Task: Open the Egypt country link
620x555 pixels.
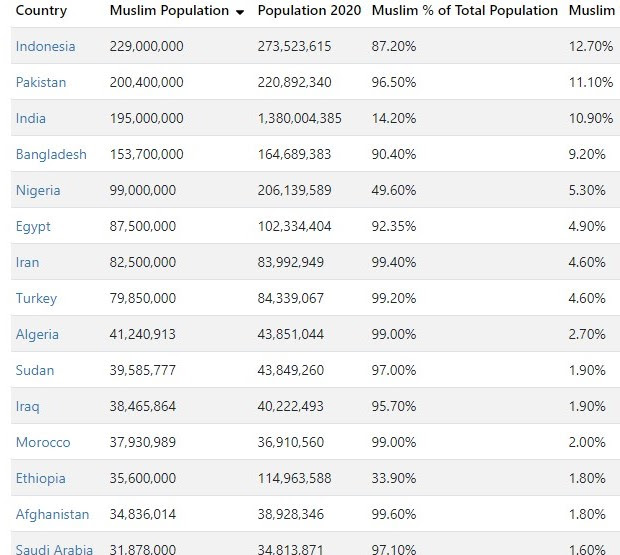Action: click(x=33, y=227)
